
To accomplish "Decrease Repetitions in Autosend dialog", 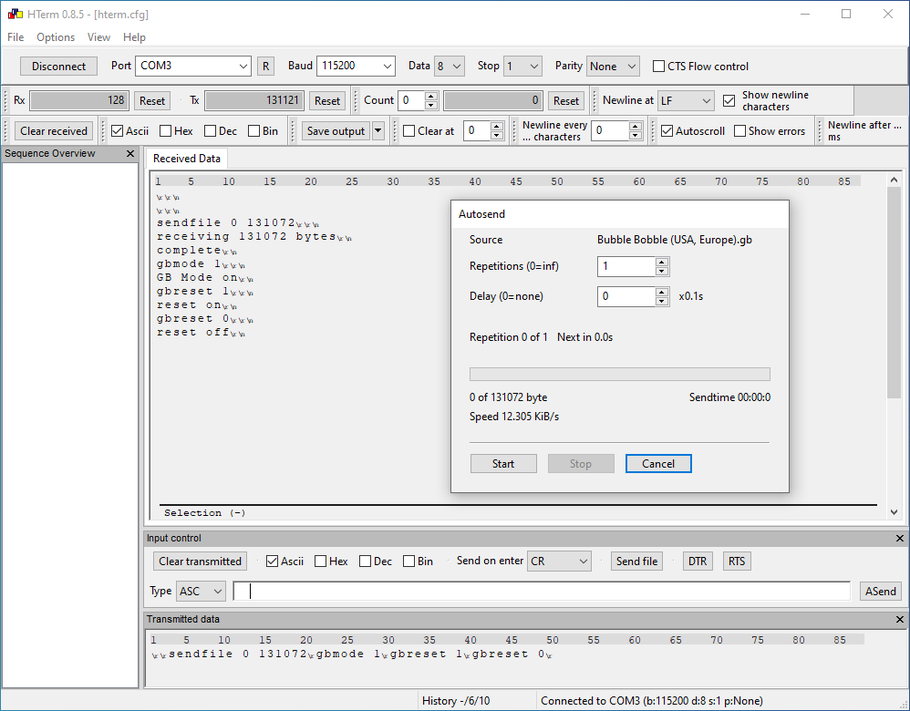I will click(662, 271).
